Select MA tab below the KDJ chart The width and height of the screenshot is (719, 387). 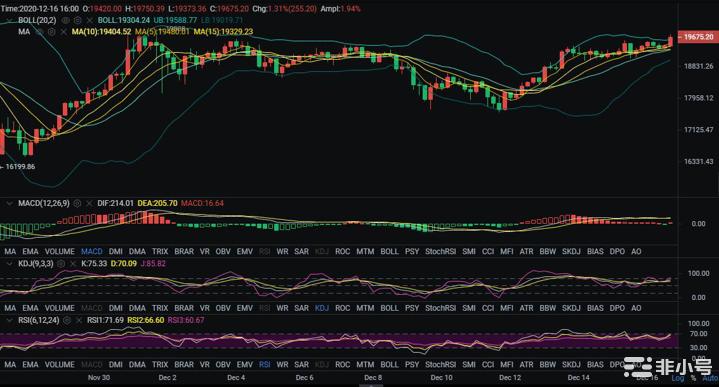click(x=10, y=308)
